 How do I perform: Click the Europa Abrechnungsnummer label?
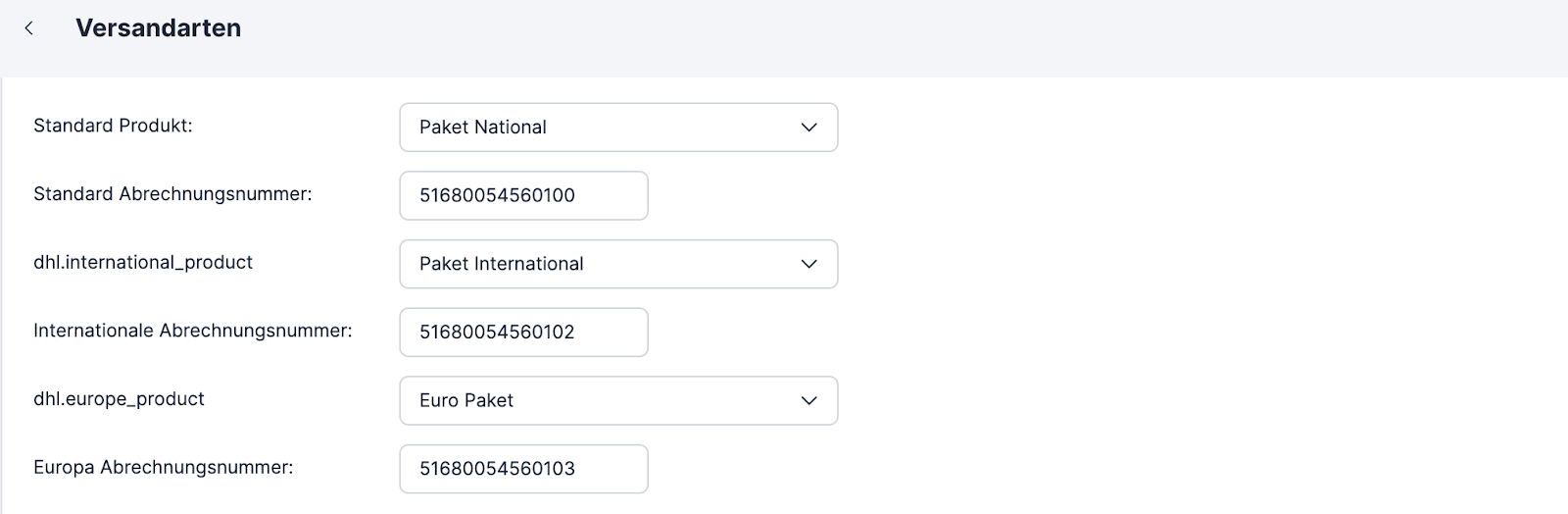pos(164,467)
